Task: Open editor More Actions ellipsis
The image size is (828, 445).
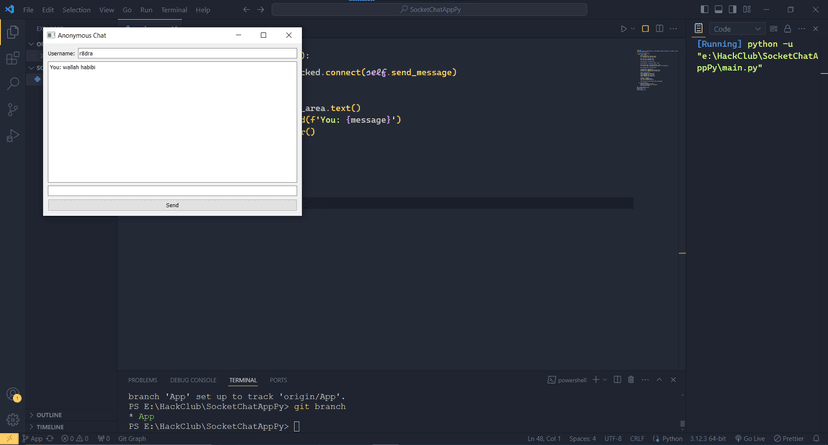Action: [673, 29]
